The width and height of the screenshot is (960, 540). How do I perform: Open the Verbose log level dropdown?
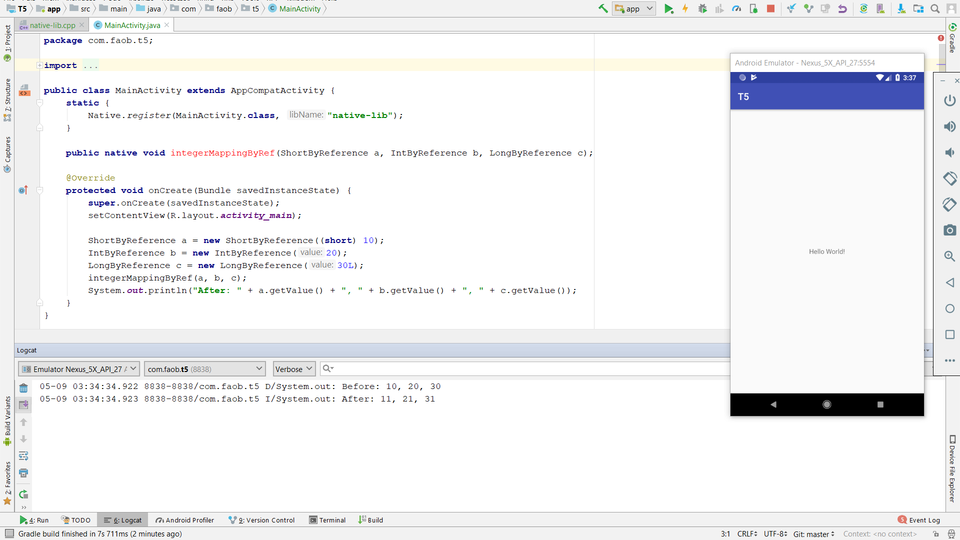point(294,369)
